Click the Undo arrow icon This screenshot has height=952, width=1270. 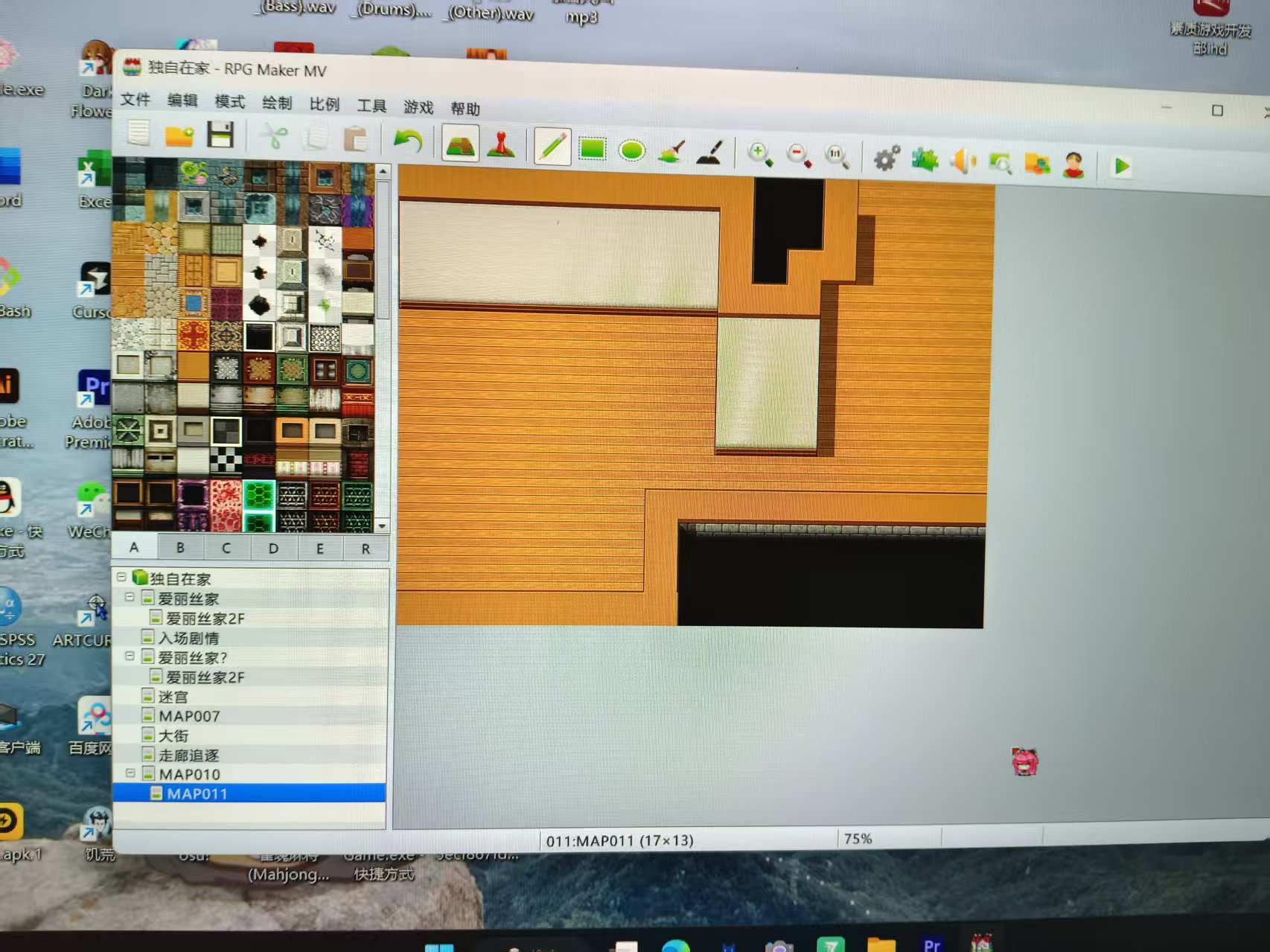tap(408, 141)
